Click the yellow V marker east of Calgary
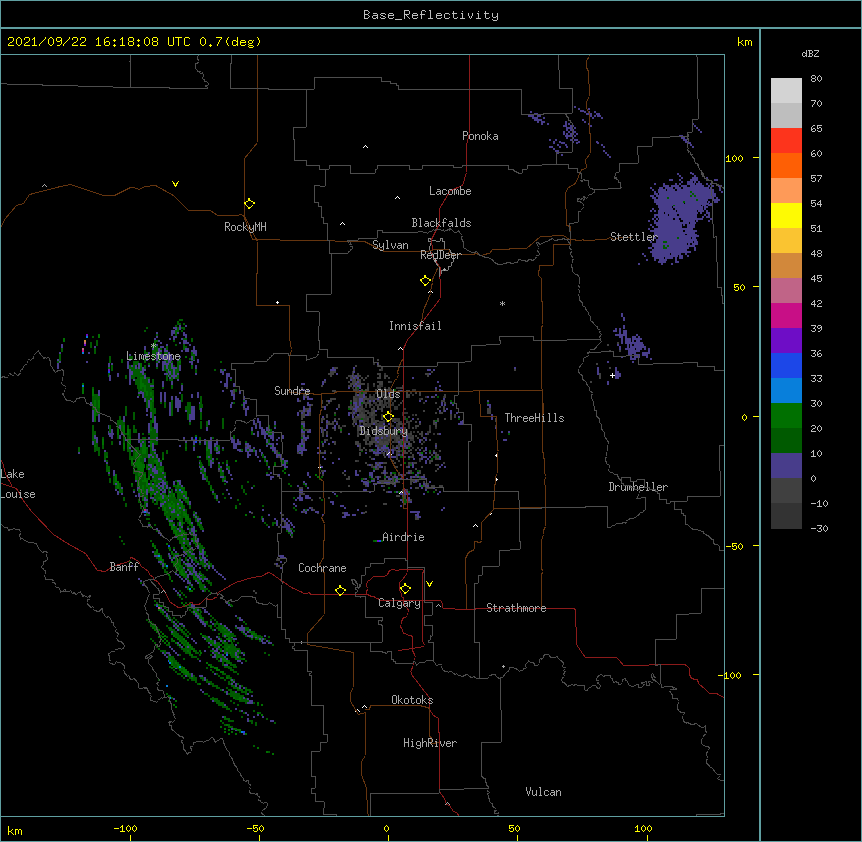Viewport: 862px width, 842px height. pos(429,584)
